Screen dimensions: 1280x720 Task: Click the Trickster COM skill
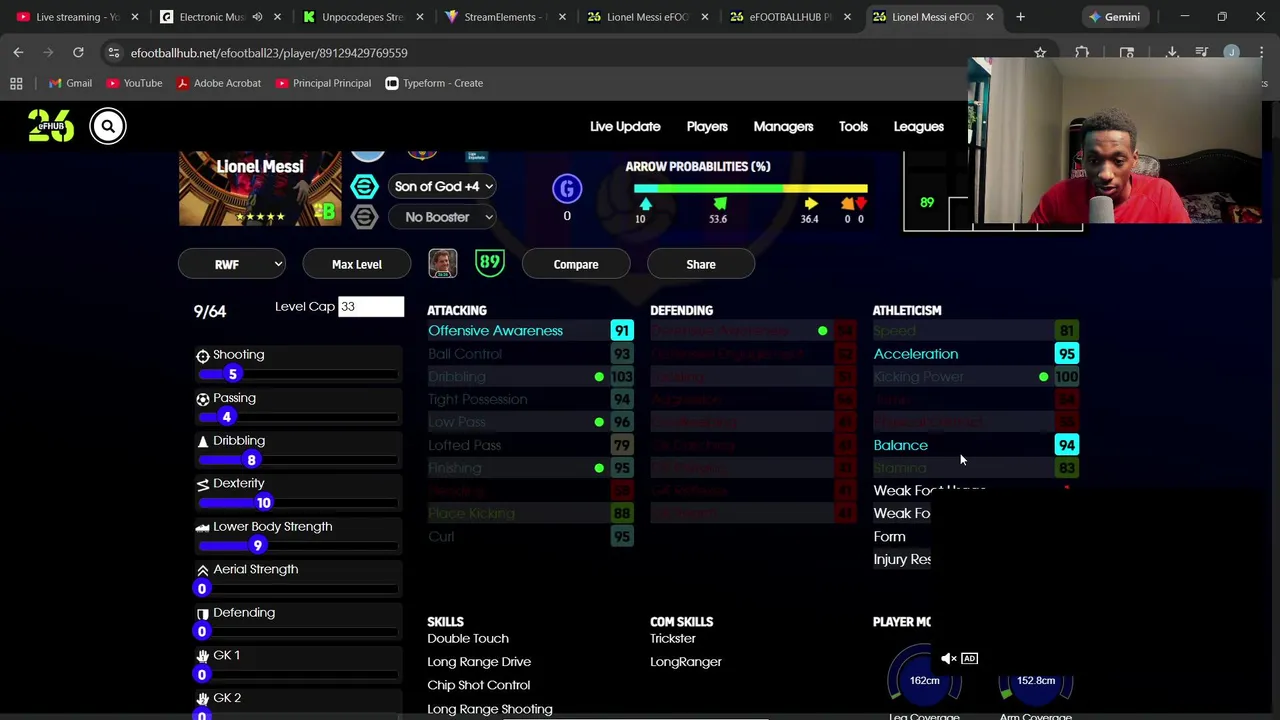pyautogui.click(x=672, y=638)
